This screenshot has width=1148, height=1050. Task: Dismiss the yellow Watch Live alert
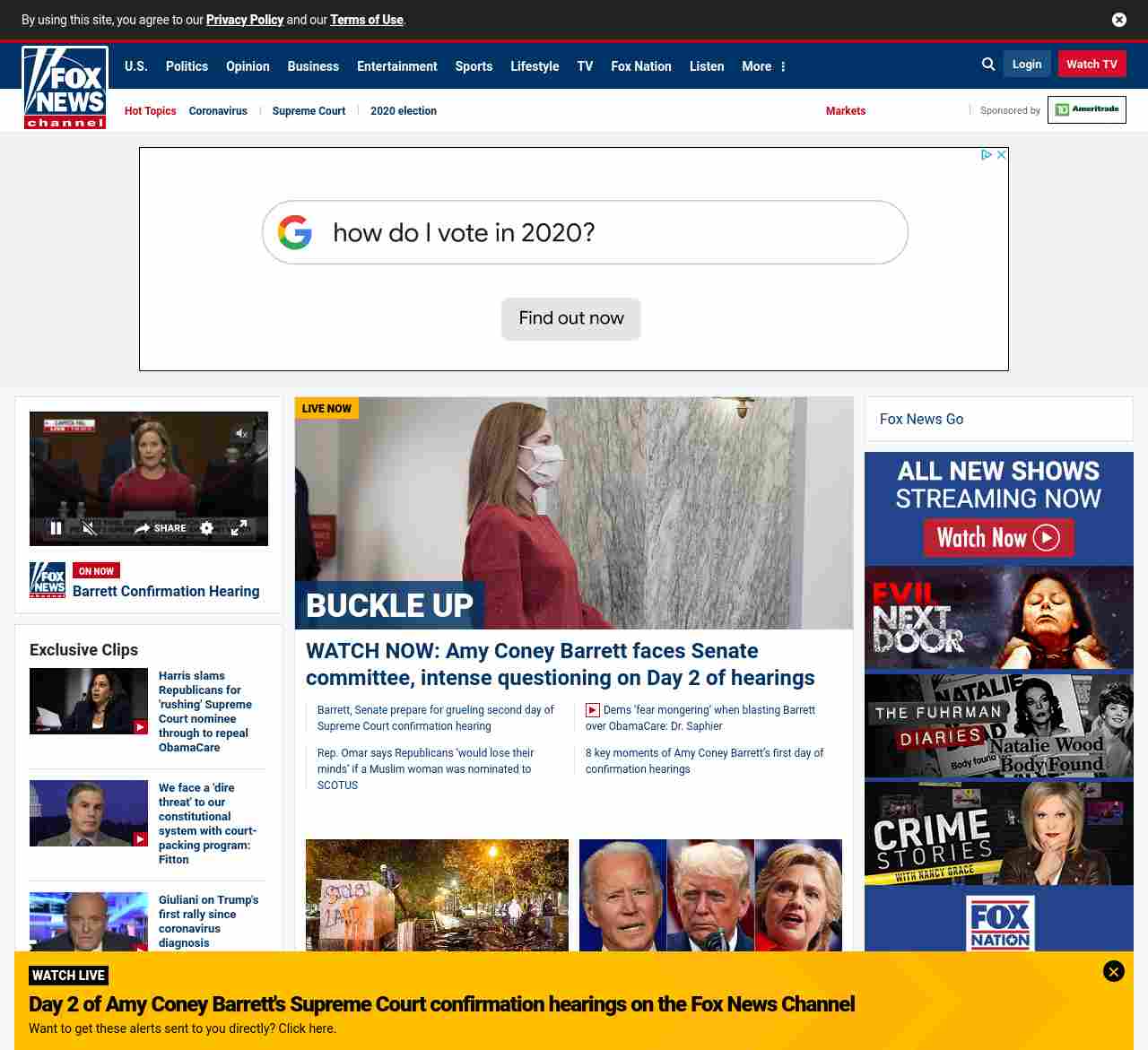(1113, 971)
